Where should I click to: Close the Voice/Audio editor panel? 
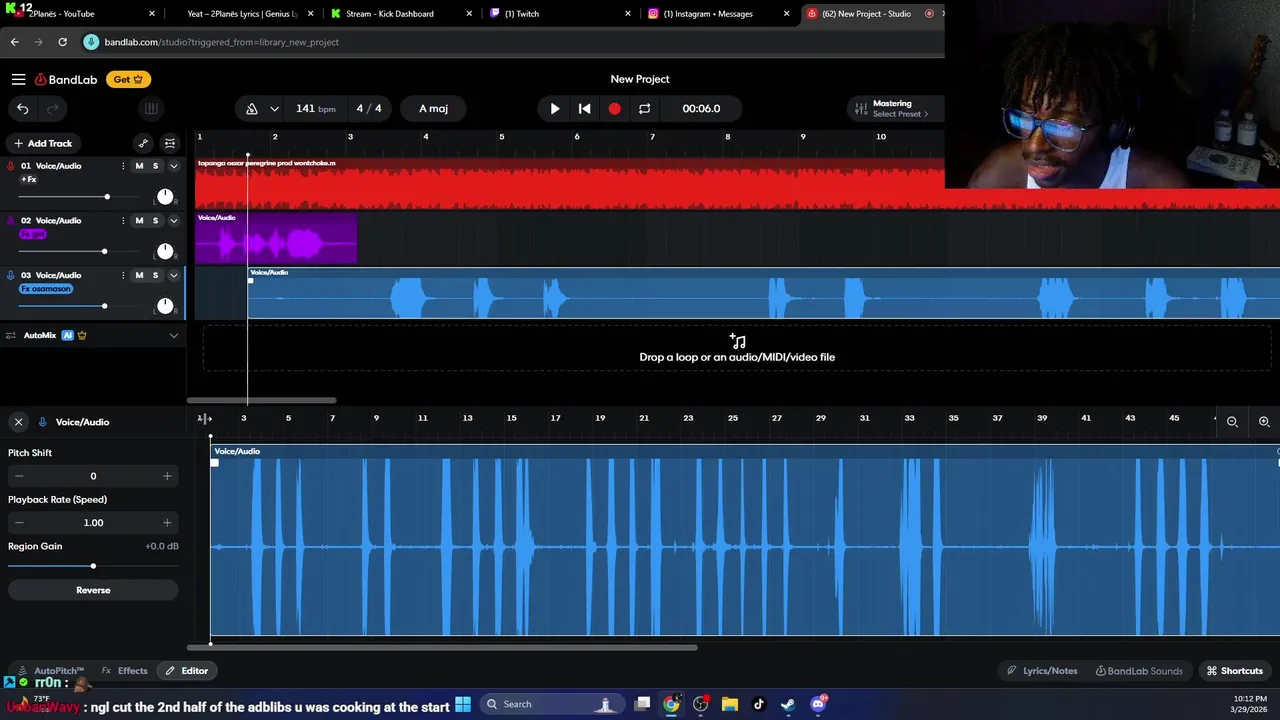pos(18,422)
